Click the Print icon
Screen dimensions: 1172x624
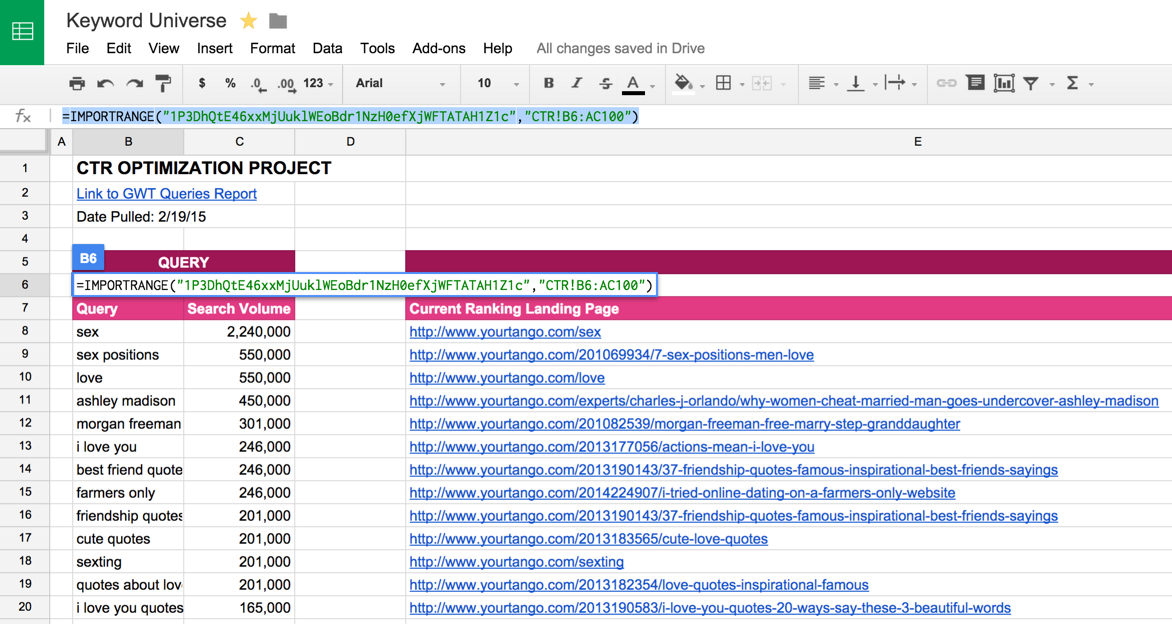[x=78, y=84]
